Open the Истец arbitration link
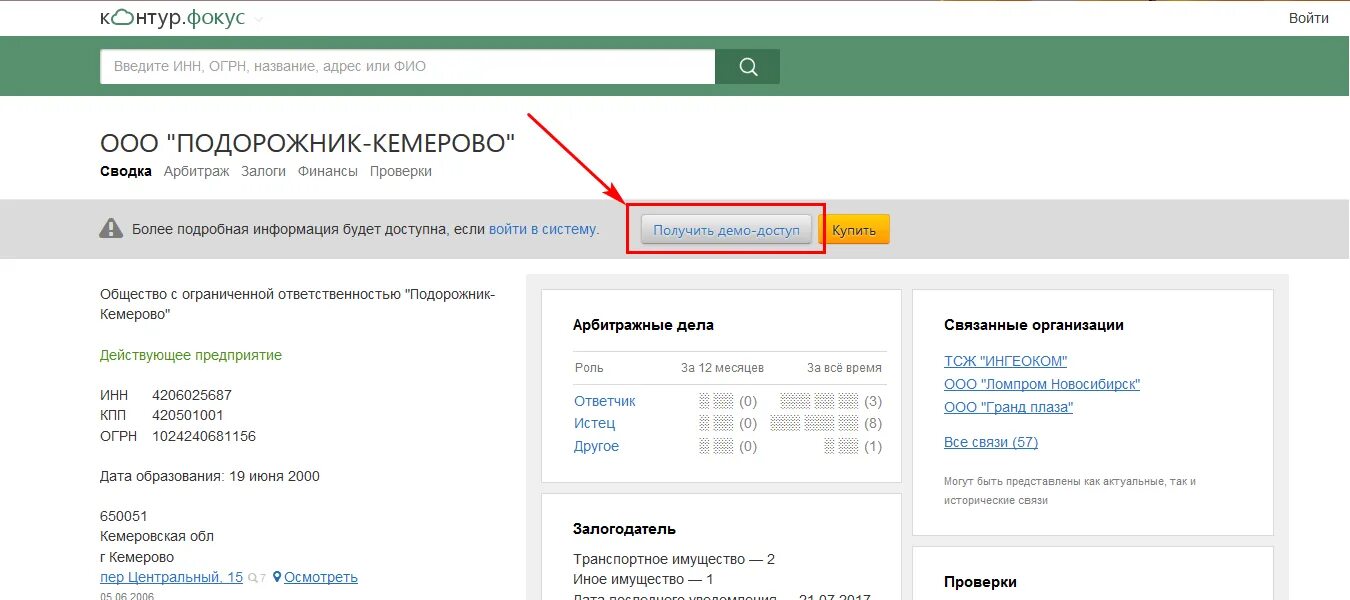Viewport: 1350px width, 600px height. 595,423
